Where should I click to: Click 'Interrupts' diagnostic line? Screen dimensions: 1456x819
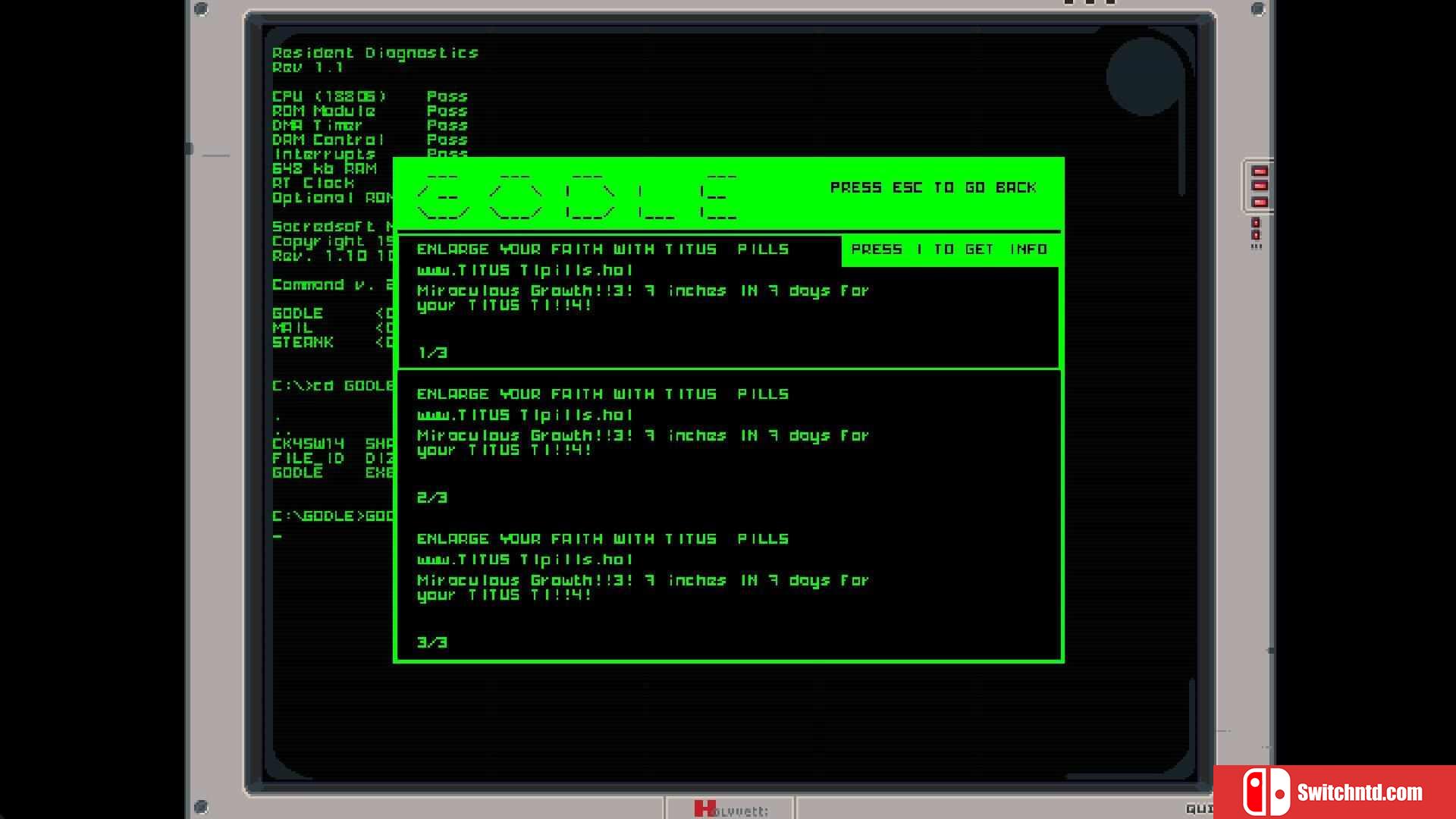tap(324, 154)
